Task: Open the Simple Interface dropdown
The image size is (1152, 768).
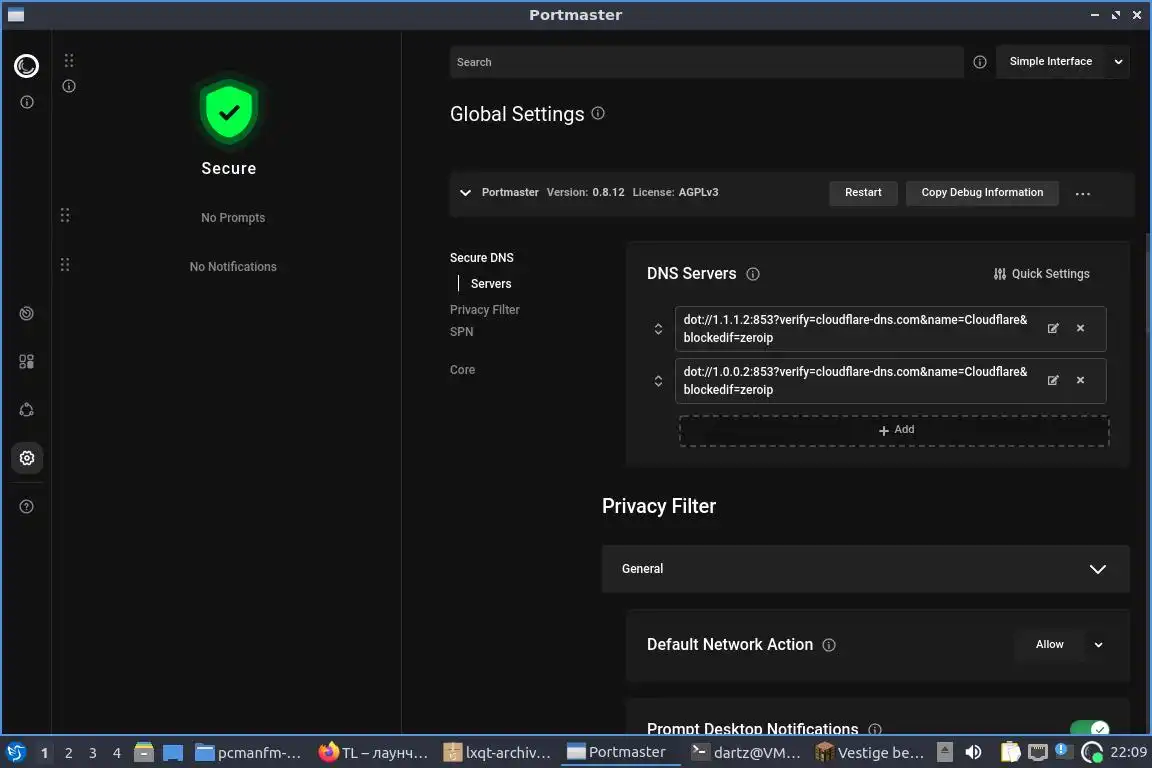Action: point(1062,62)
